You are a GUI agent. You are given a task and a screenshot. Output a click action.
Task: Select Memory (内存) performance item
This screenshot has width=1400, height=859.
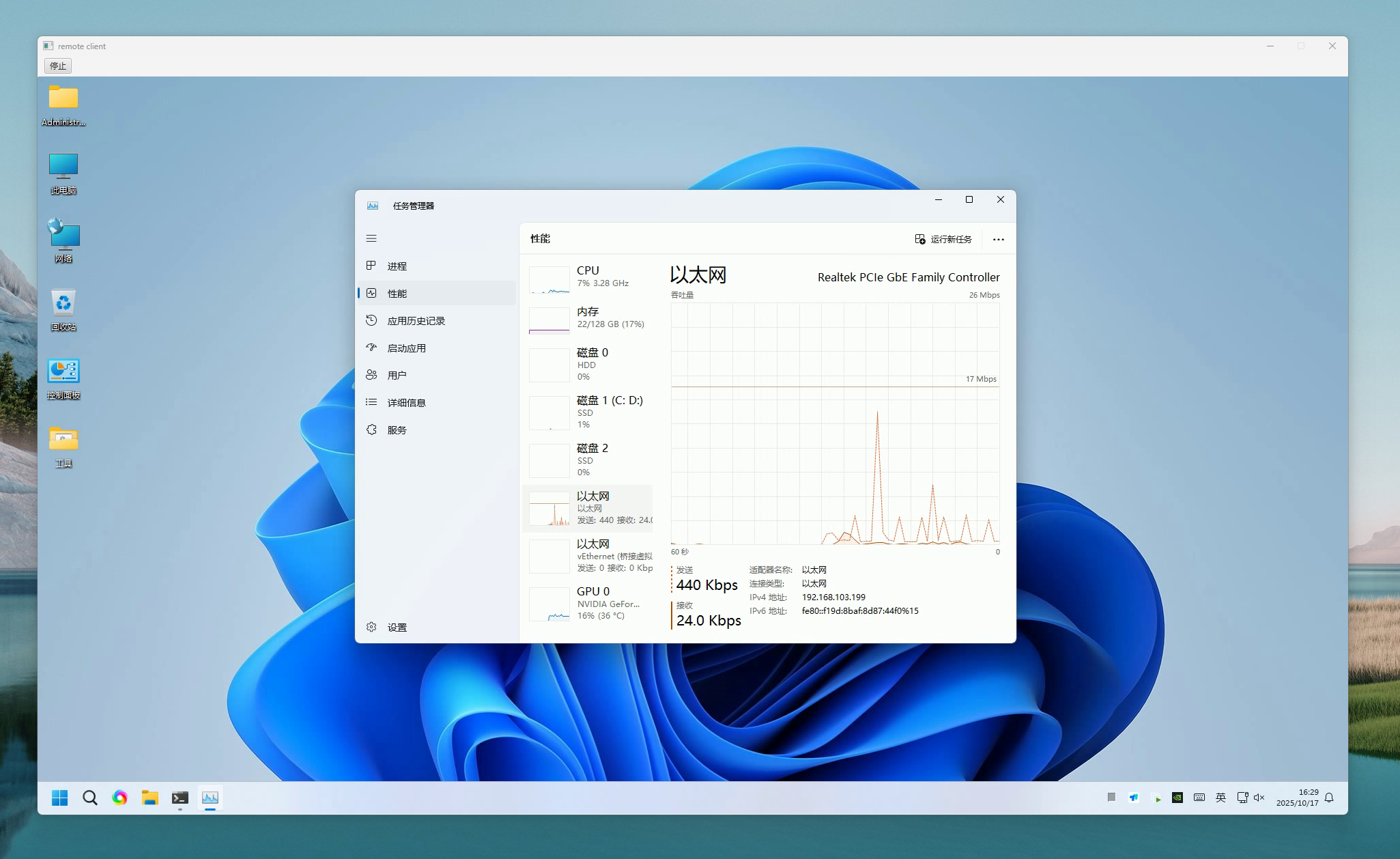pyautogui.click(x=588, y=318)
